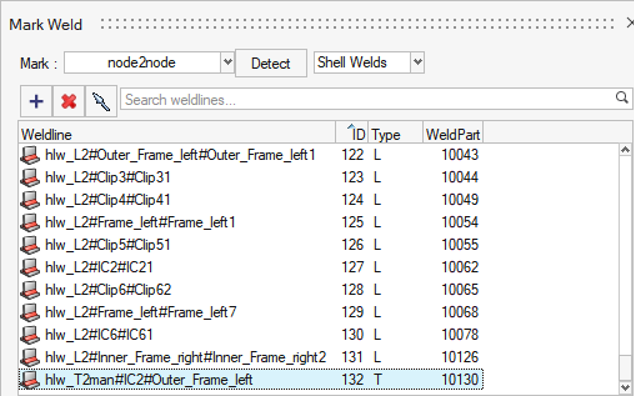Select weldline hlw_L2#Inner_Frame_right#Inner_Frame_right2
The image size is (634, 396).
click(251, 357)
